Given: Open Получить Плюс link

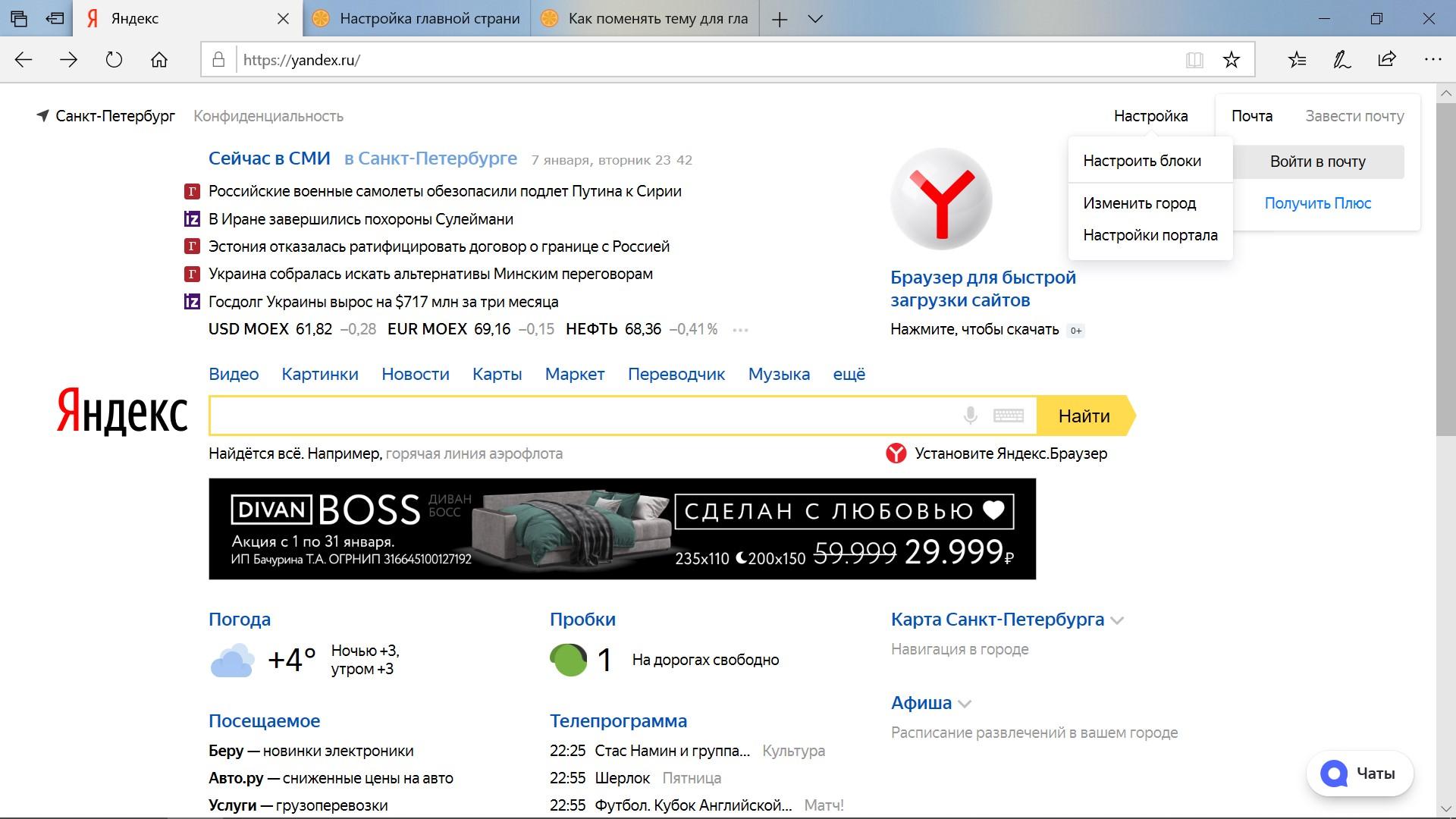Looking at the screenshot, I should click(x=1318, y=203).
